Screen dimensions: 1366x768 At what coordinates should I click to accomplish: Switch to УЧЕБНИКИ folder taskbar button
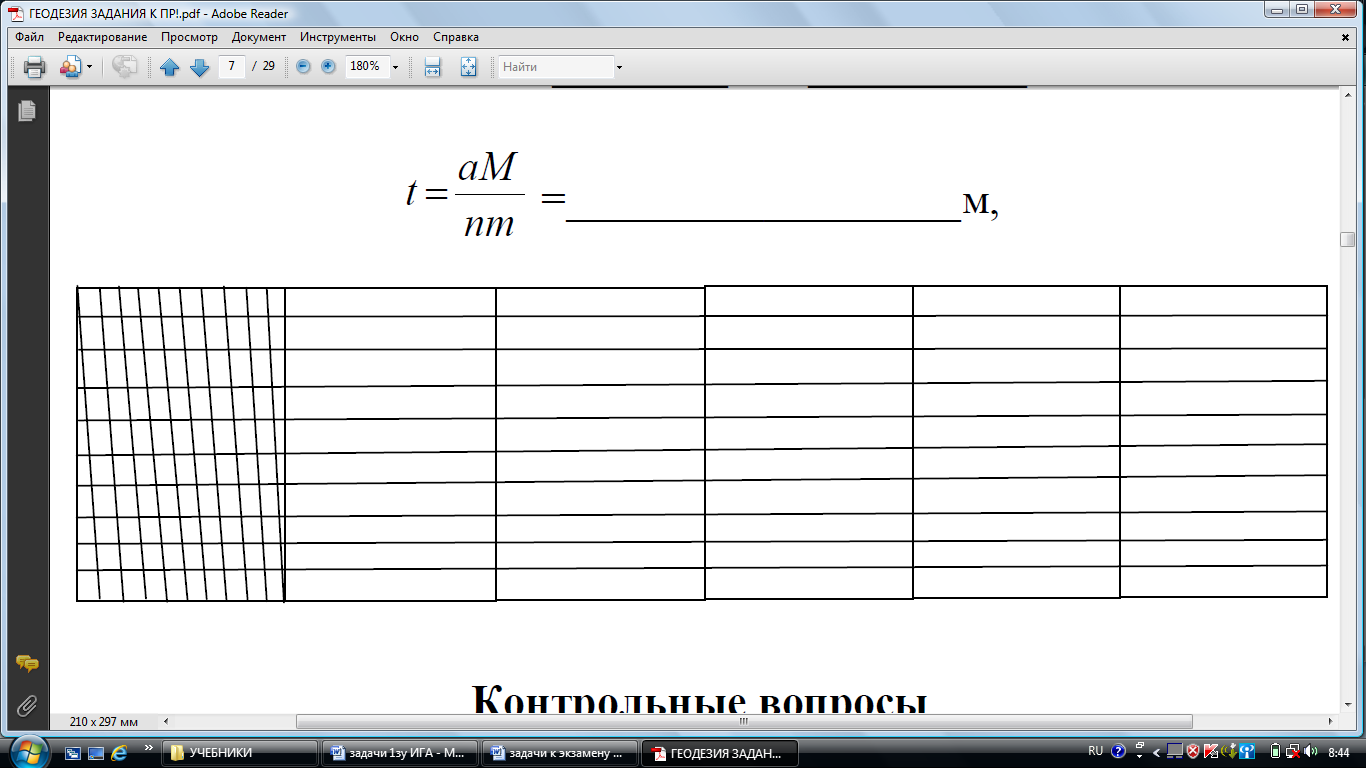click(x=240, y=753)
